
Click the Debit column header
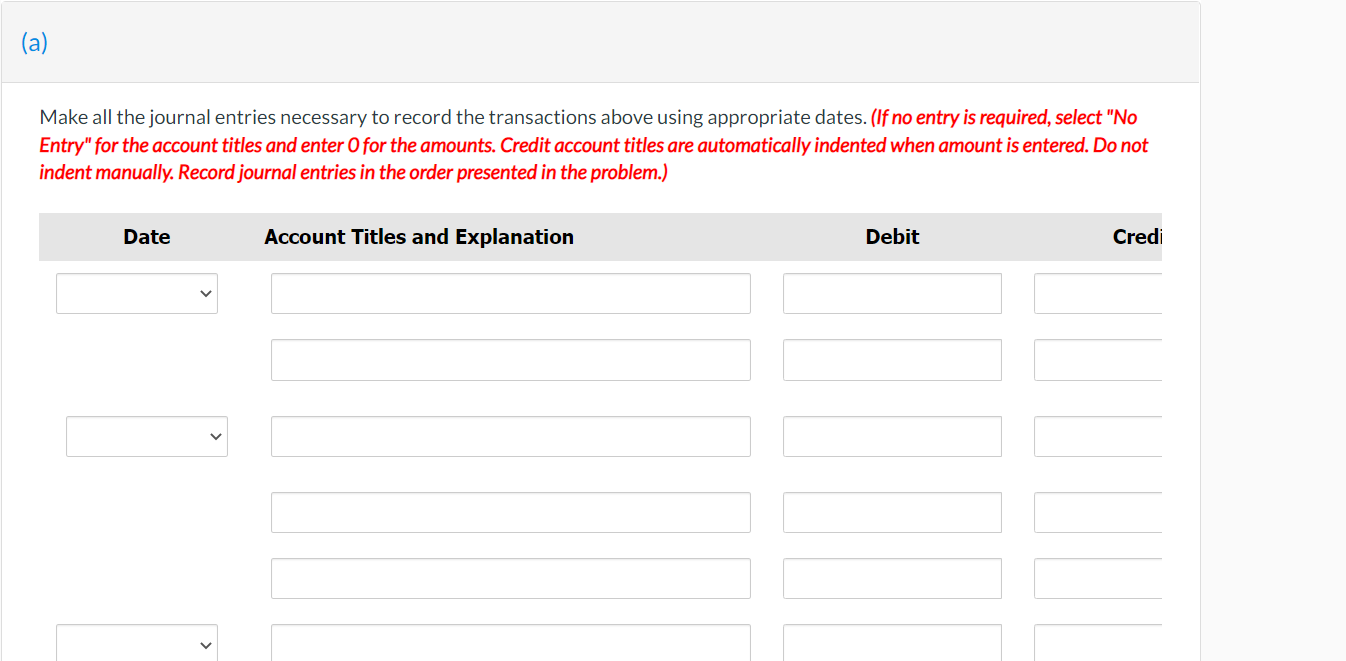click(891, 237)
